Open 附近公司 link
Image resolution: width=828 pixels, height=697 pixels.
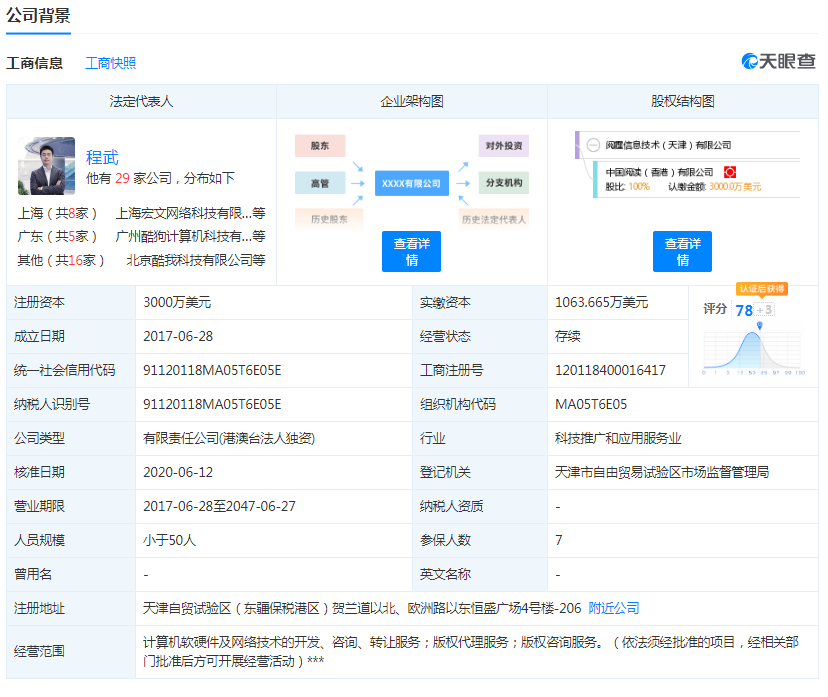point(614,608)
